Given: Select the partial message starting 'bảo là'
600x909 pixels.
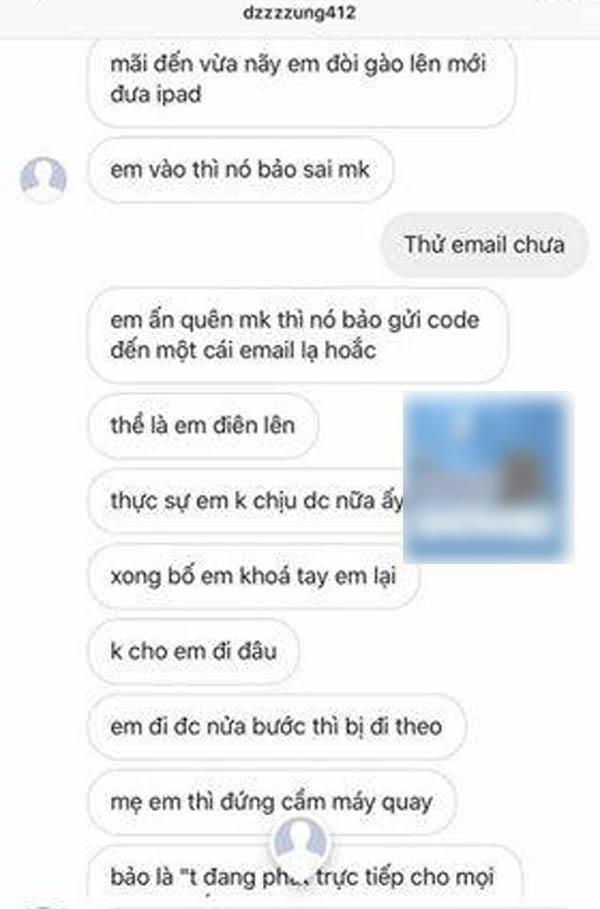Looking at the screenshot, I should (304, 875).
